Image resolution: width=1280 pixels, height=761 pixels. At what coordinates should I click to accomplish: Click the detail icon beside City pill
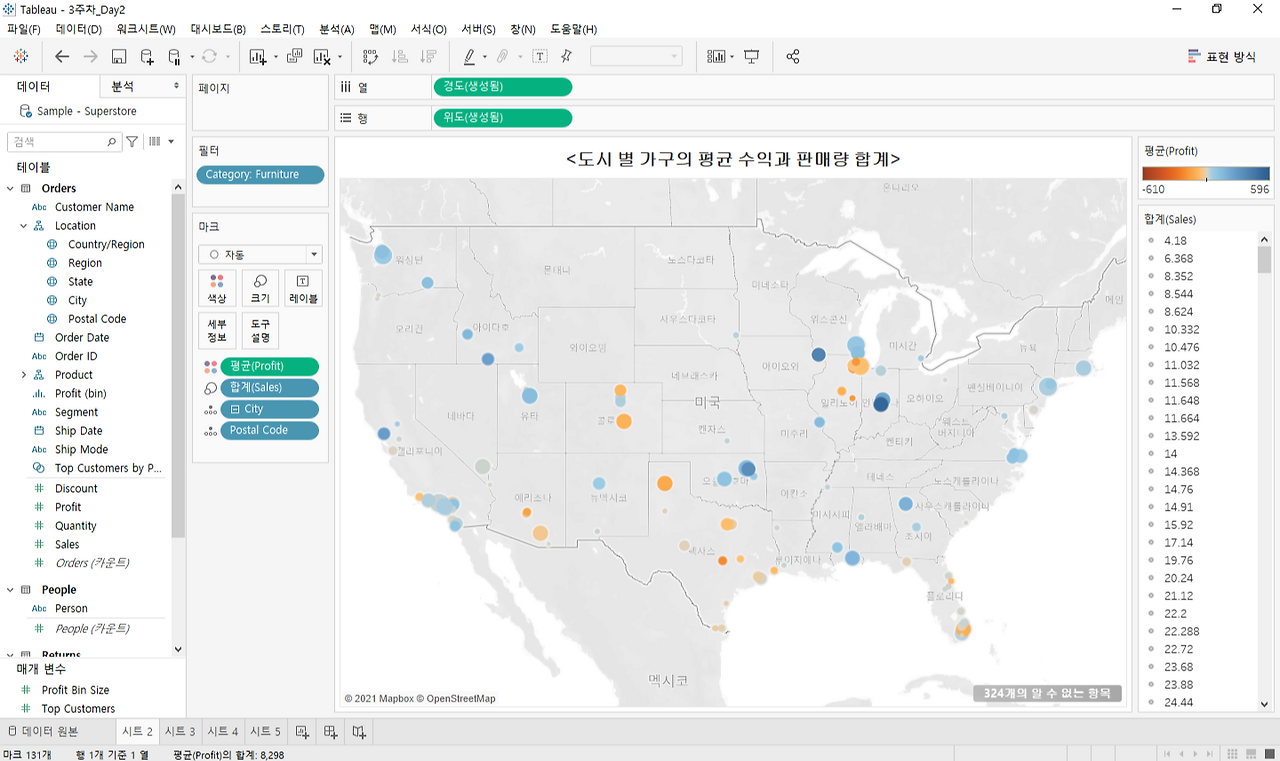210,409
